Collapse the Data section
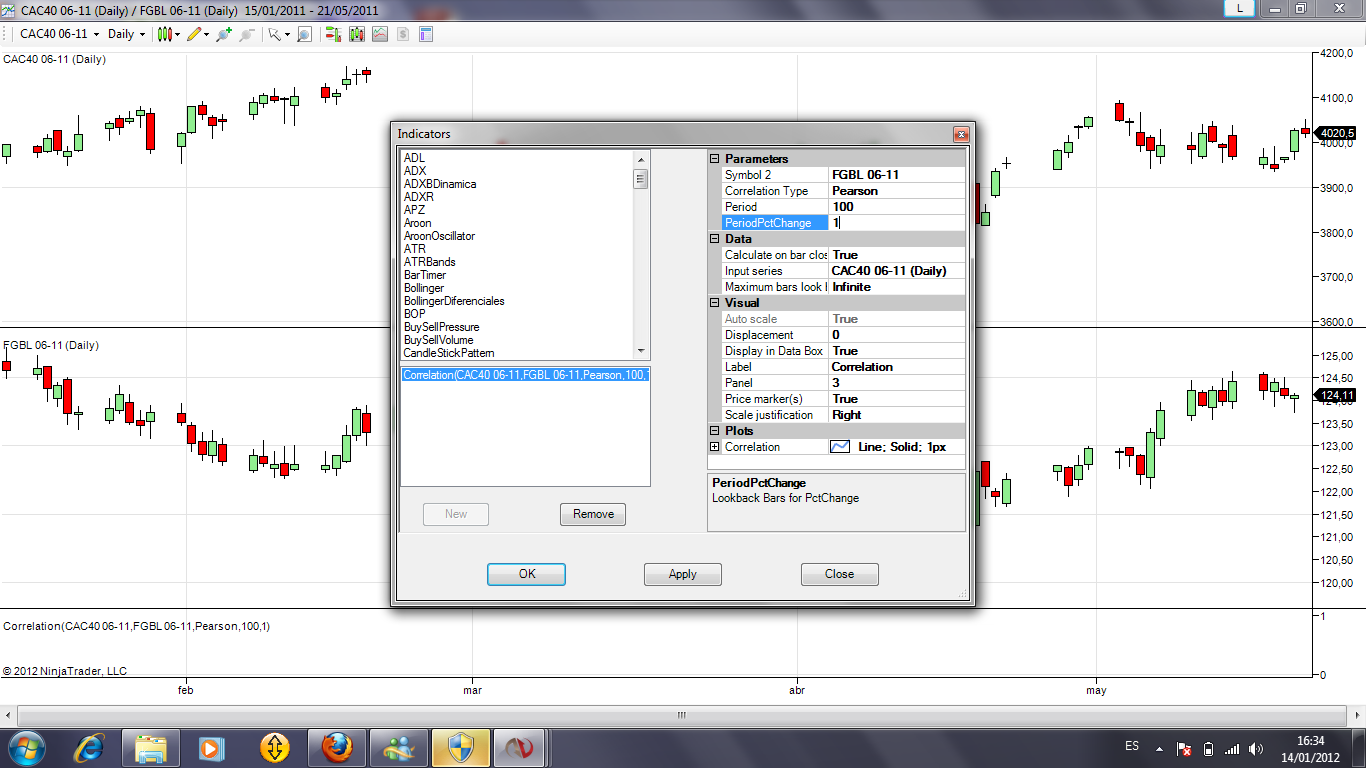 715,239
